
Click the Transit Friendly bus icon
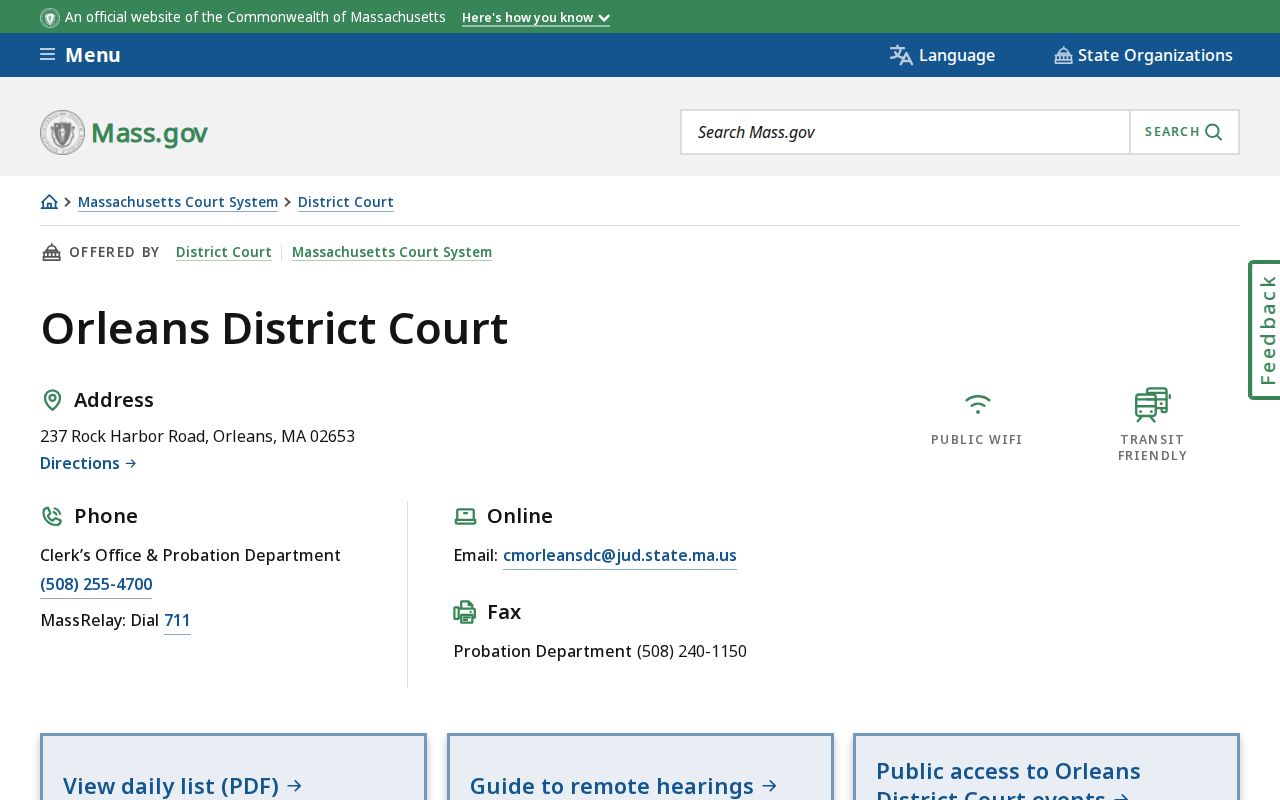1152,405
